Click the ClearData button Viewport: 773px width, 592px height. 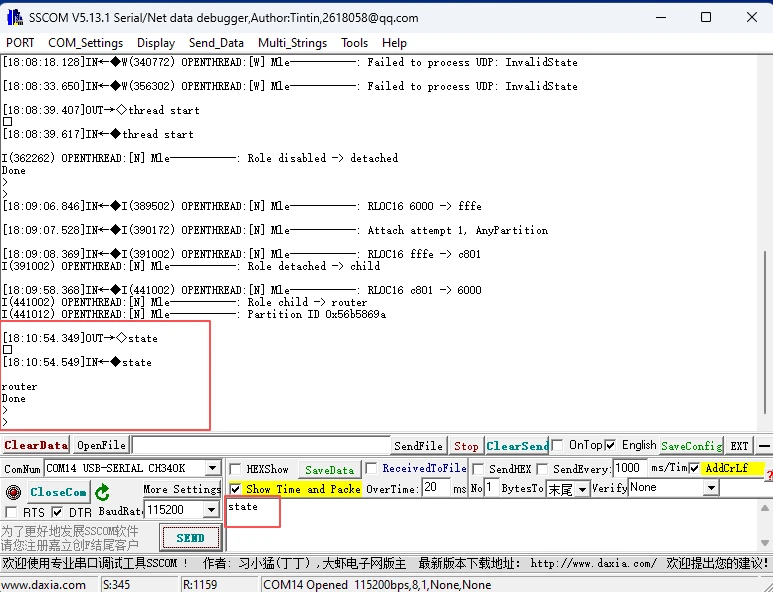(36, 445)
